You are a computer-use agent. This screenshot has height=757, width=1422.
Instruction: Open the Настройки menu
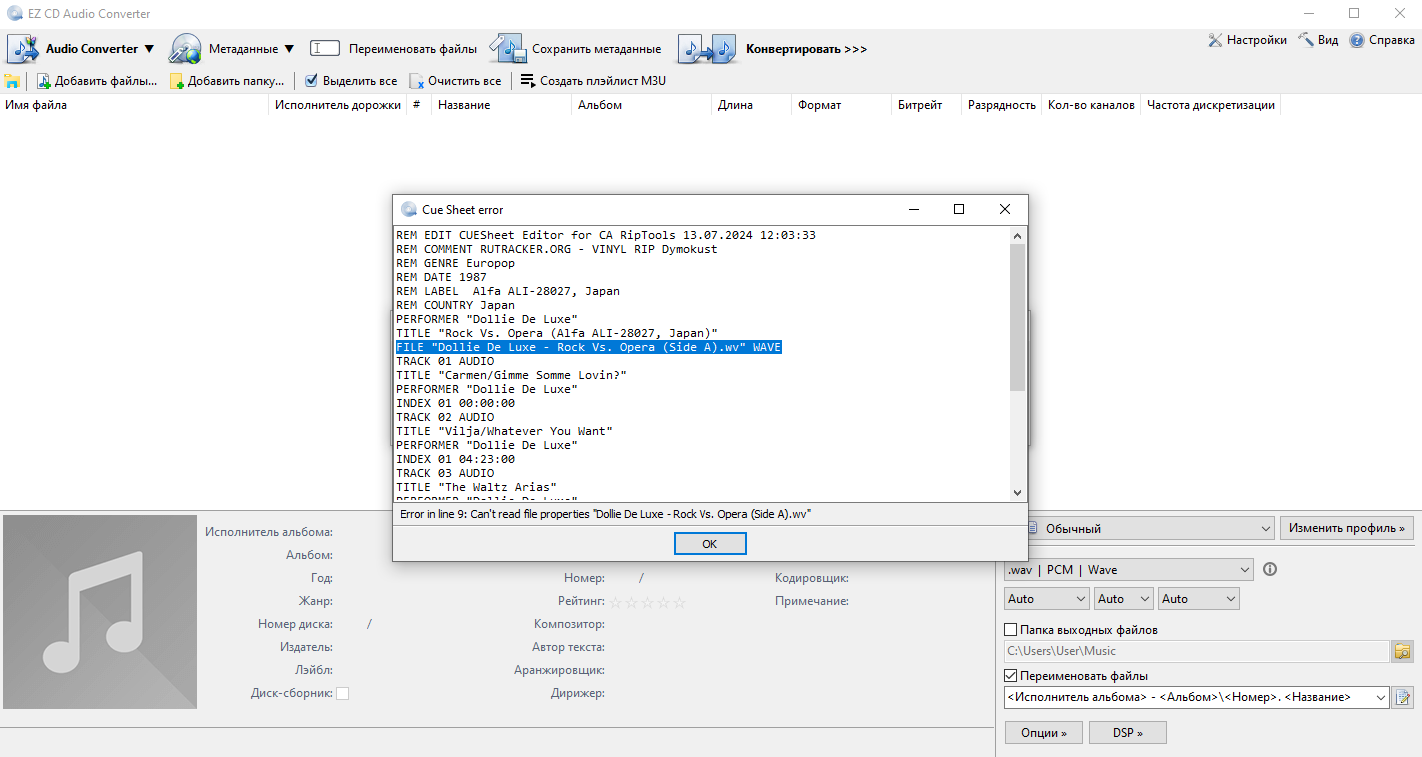pos(1247,40)
